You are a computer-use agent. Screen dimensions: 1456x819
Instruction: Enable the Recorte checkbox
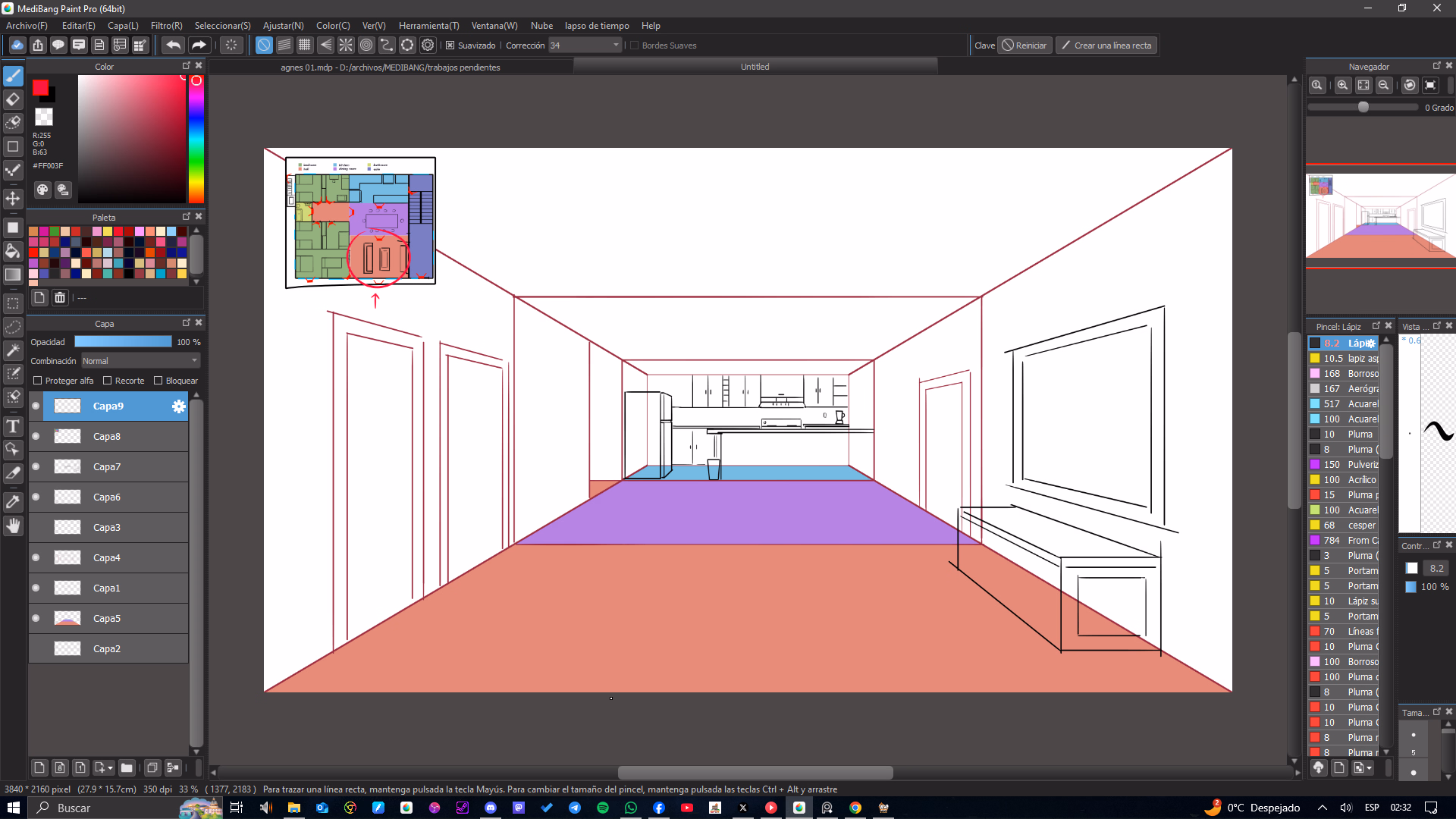click(108, 381)
